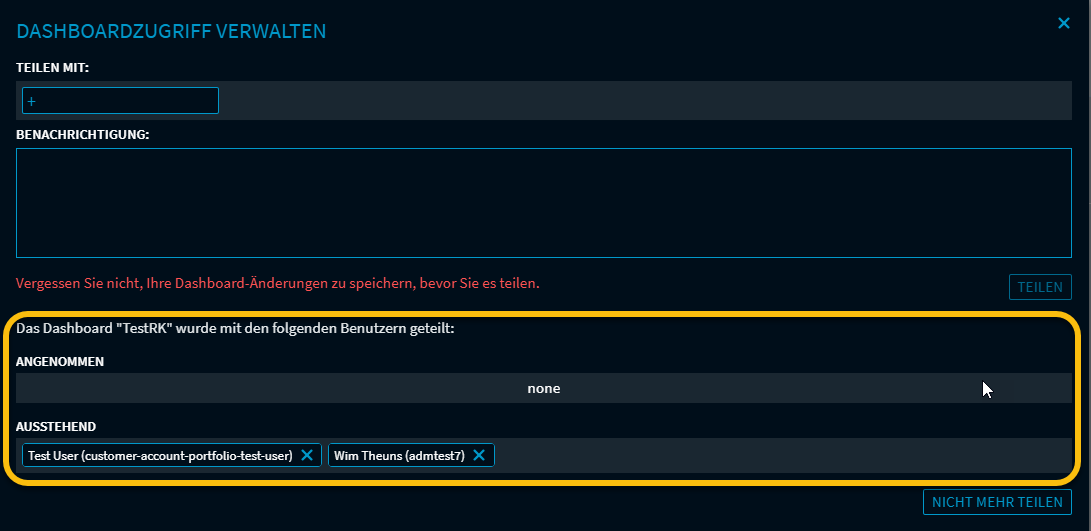Screen dimensions: 1091x531
Task: Select the Wim Theuns (admtest7) tag label
Action: 399,455
